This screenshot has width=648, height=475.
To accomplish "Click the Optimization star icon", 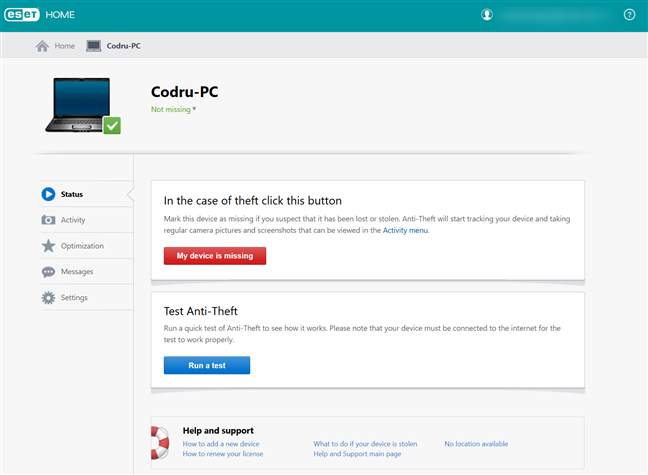I will tap(48, 246).
